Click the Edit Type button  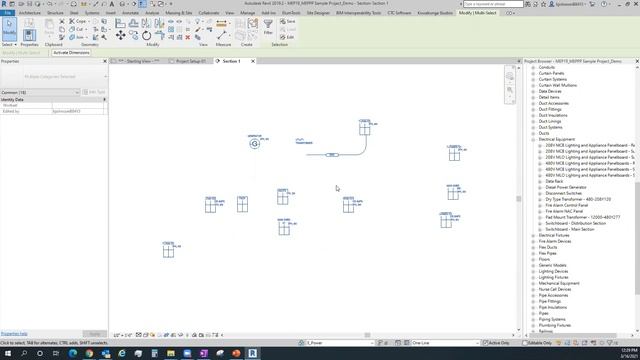[94, 93]
